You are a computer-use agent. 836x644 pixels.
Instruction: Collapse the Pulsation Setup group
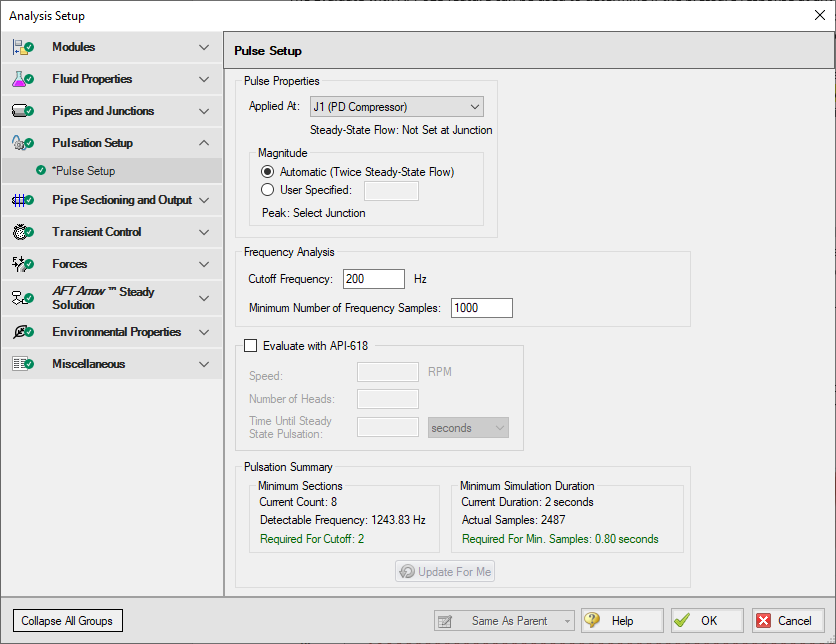204,143
